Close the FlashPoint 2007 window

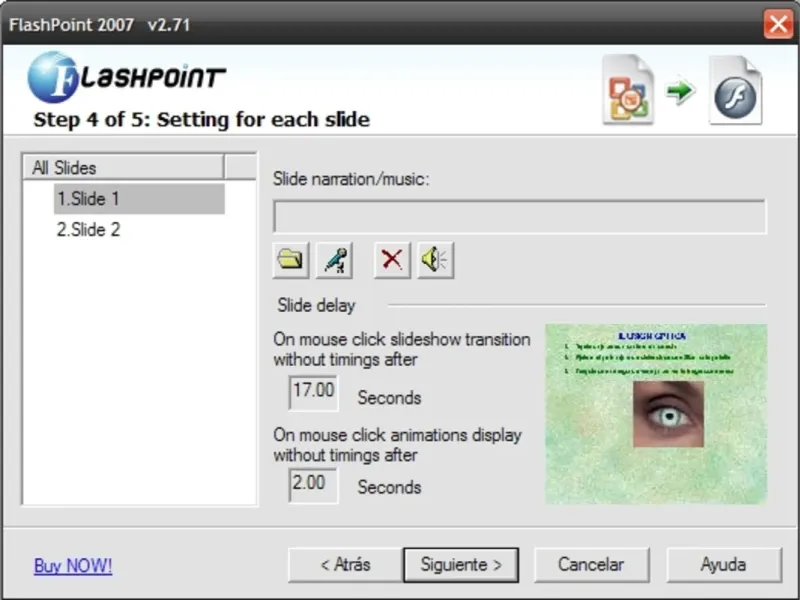pyautogui.click(x=778, y=24)
